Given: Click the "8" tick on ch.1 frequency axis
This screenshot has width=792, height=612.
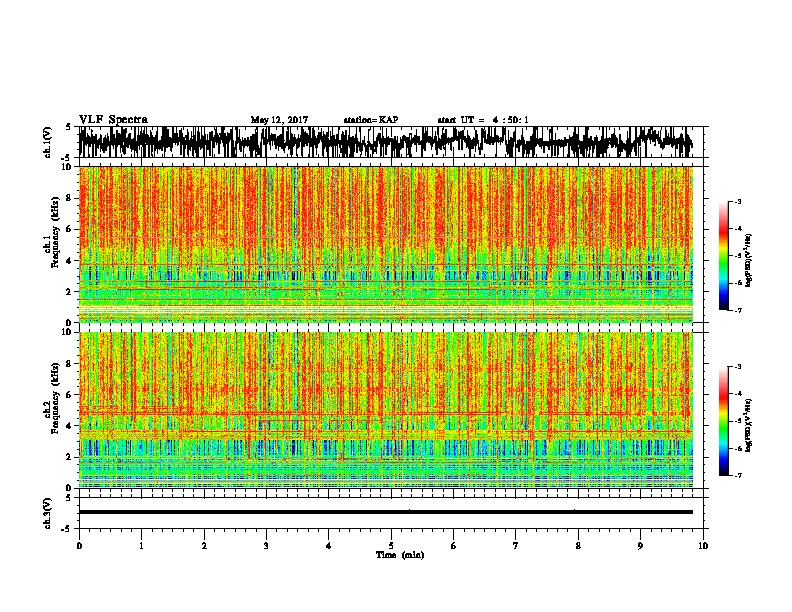Looking at the screenshot, I should 70,198.
